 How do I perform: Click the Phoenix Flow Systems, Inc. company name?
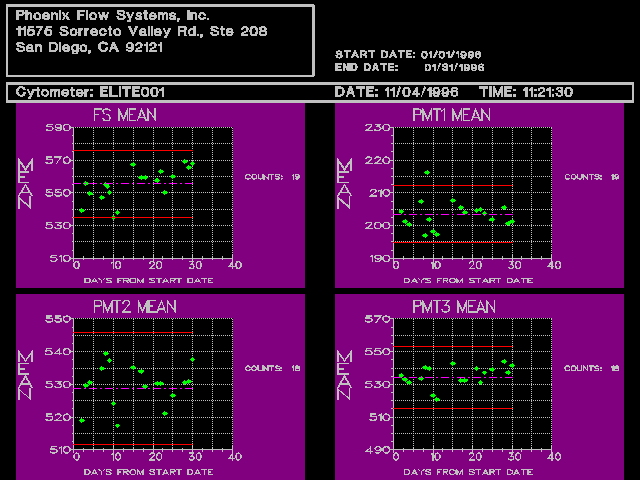(x=112, y=16)
